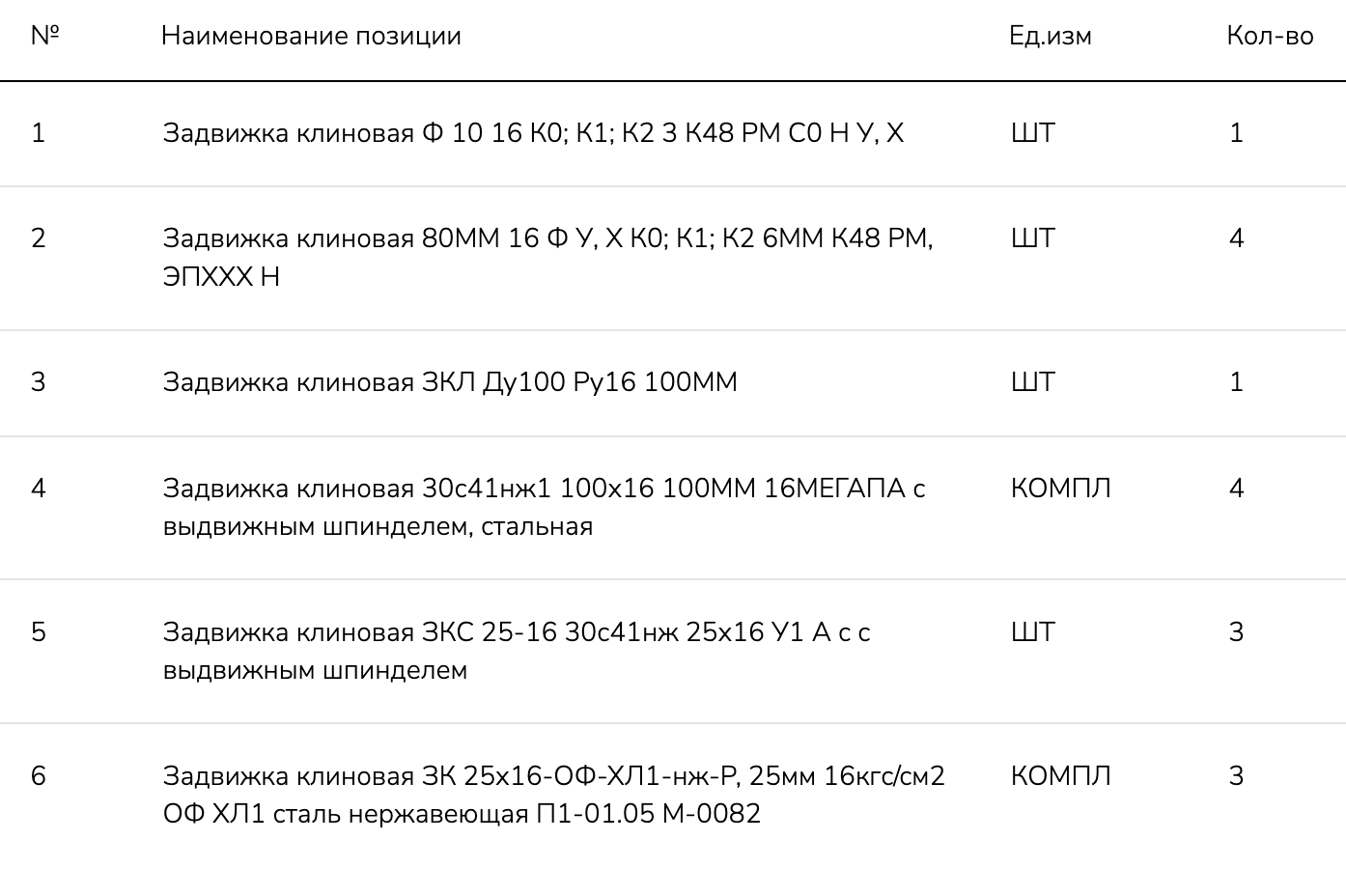Click the Кол-во column header
Screen dimensions: 1346x896
[x=1269, y=36]
